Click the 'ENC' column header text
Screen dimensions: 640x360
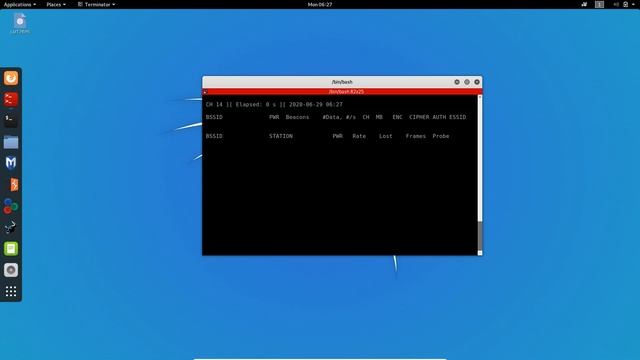coord(397,117)
